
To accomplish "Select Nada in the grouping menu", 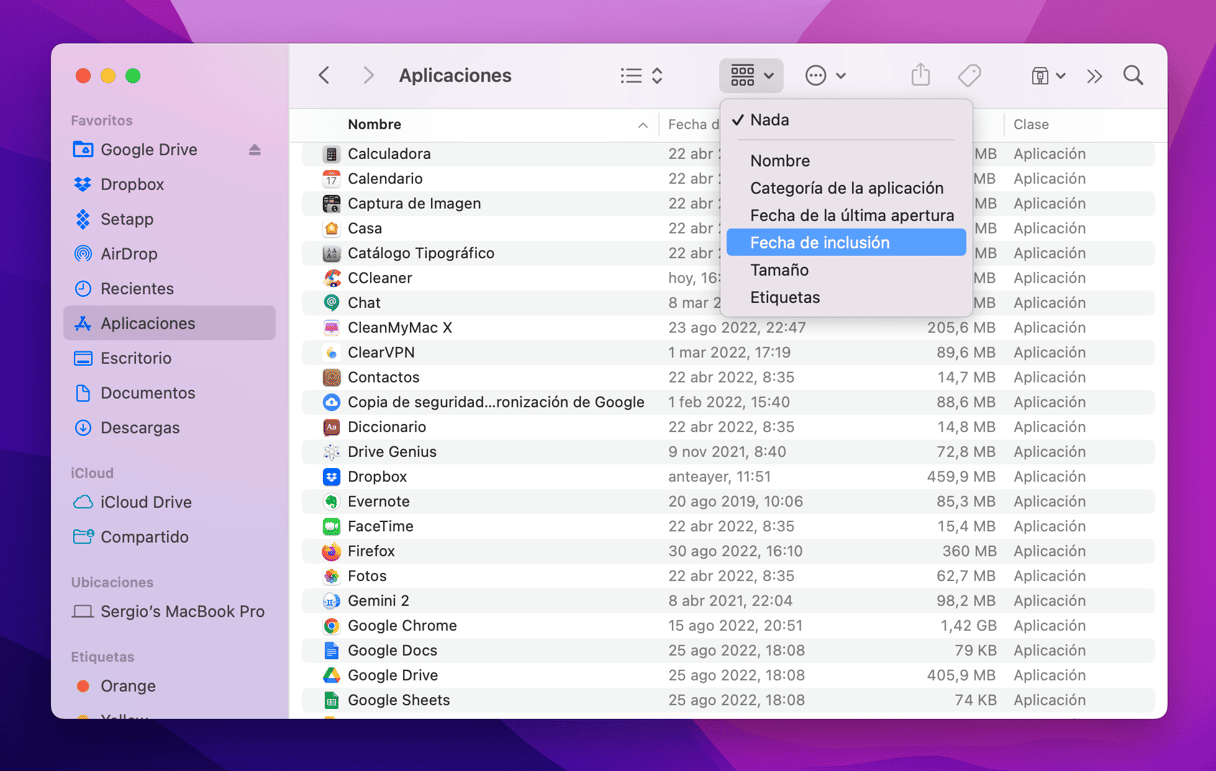I will (846, 120).
